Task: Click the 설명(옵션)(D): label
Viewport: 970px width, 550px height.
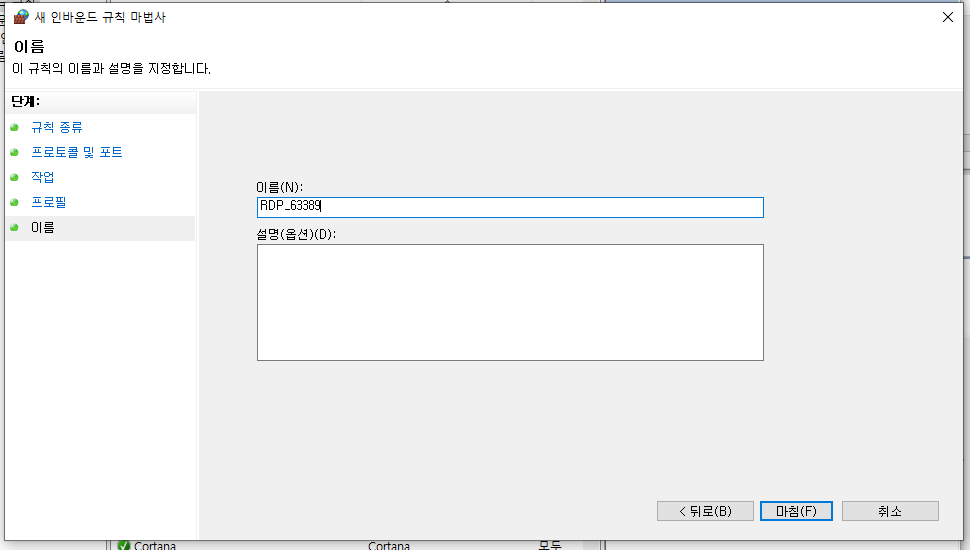Action: coord(296,234)
